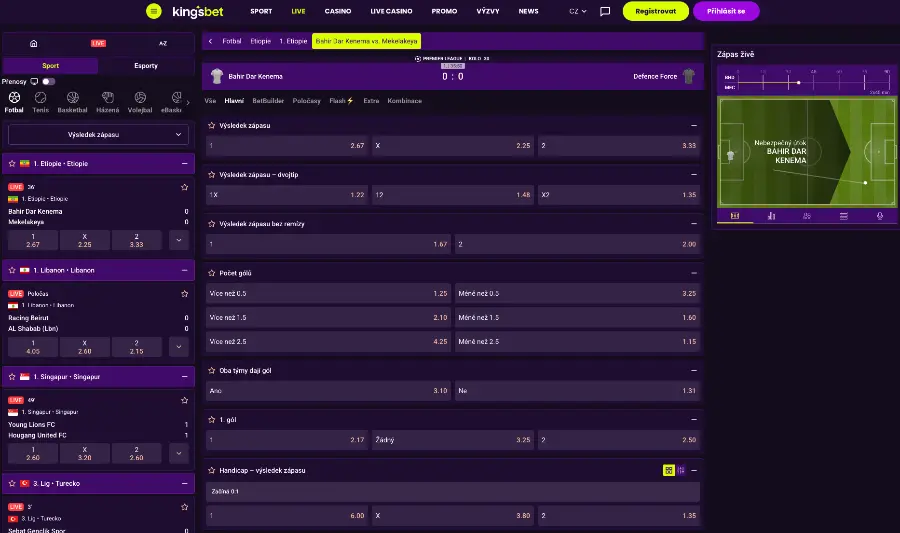Open the SPORT menu item
This screenshot has height=533, width=900.
(261, 11)
